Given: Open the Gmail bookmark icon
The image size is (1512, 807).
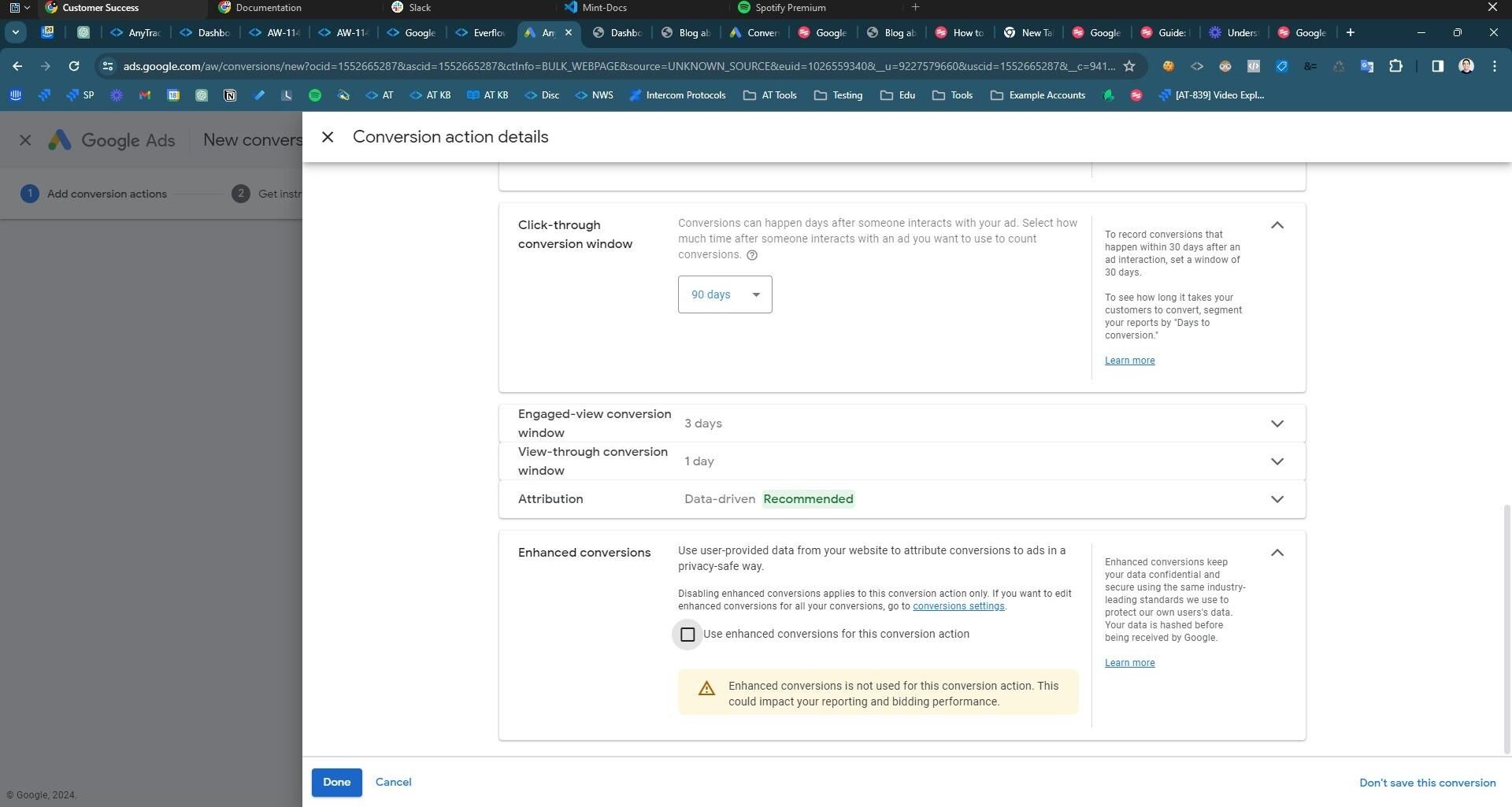Looking at the screenshot, I should [144, 94].
